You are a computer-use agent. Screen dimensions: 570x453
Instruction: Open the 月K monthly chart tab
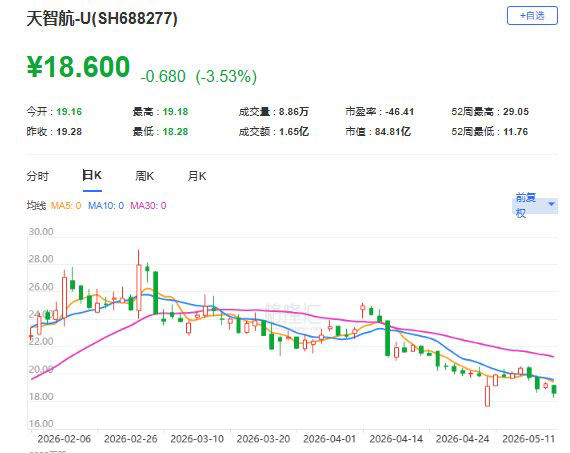pyautogui.click(x=197, y=176)
